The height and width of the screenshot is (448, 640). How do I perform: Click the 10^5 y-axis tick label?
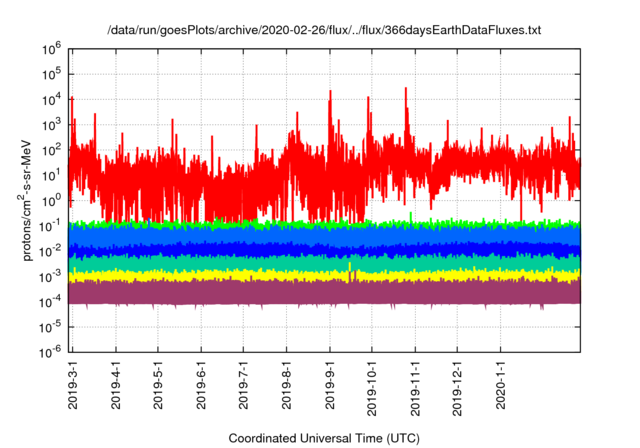pyautogui.click(x=51, y=74)
